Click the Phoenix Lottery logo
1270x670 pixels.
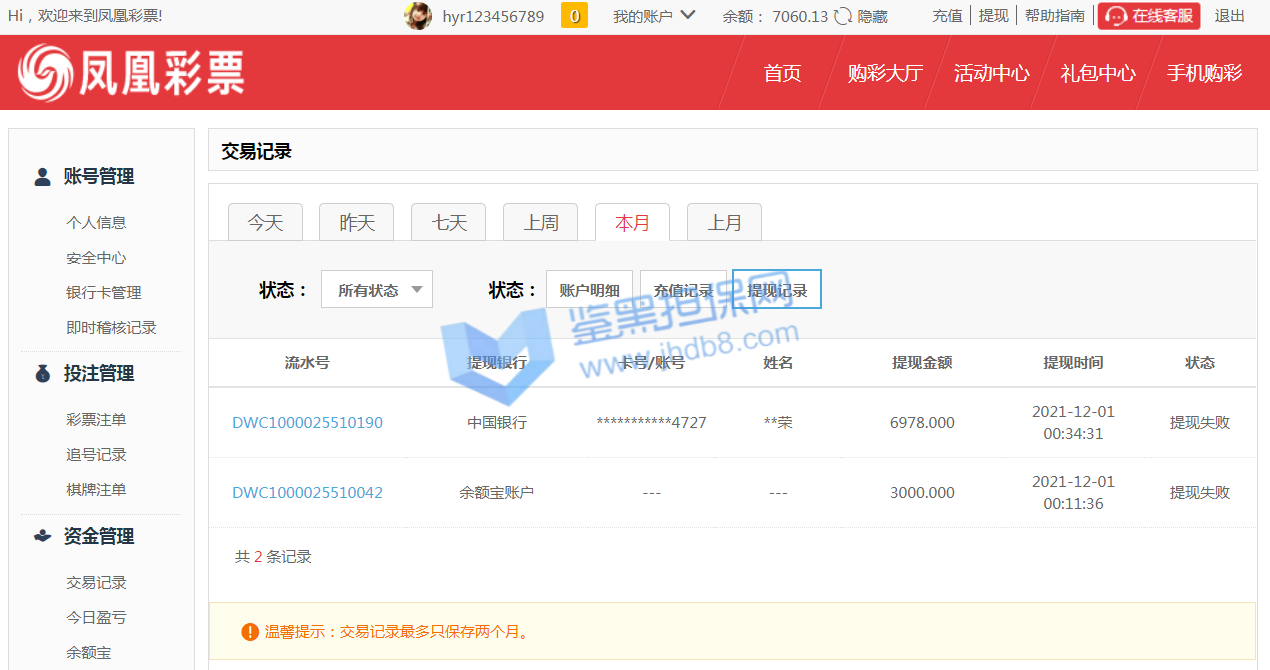[x=131, y=73]
